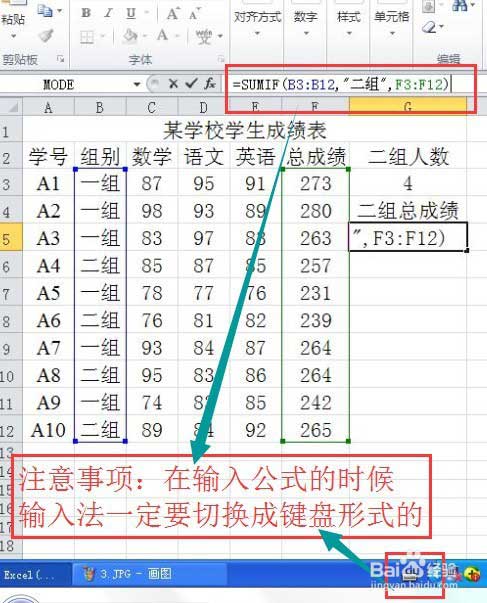Open the 单元格 cells group

click(392, 24)
